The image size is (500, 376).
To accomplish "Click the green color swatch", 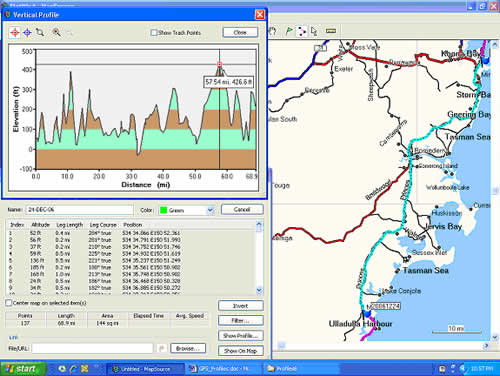I will (x=163, y=210).
